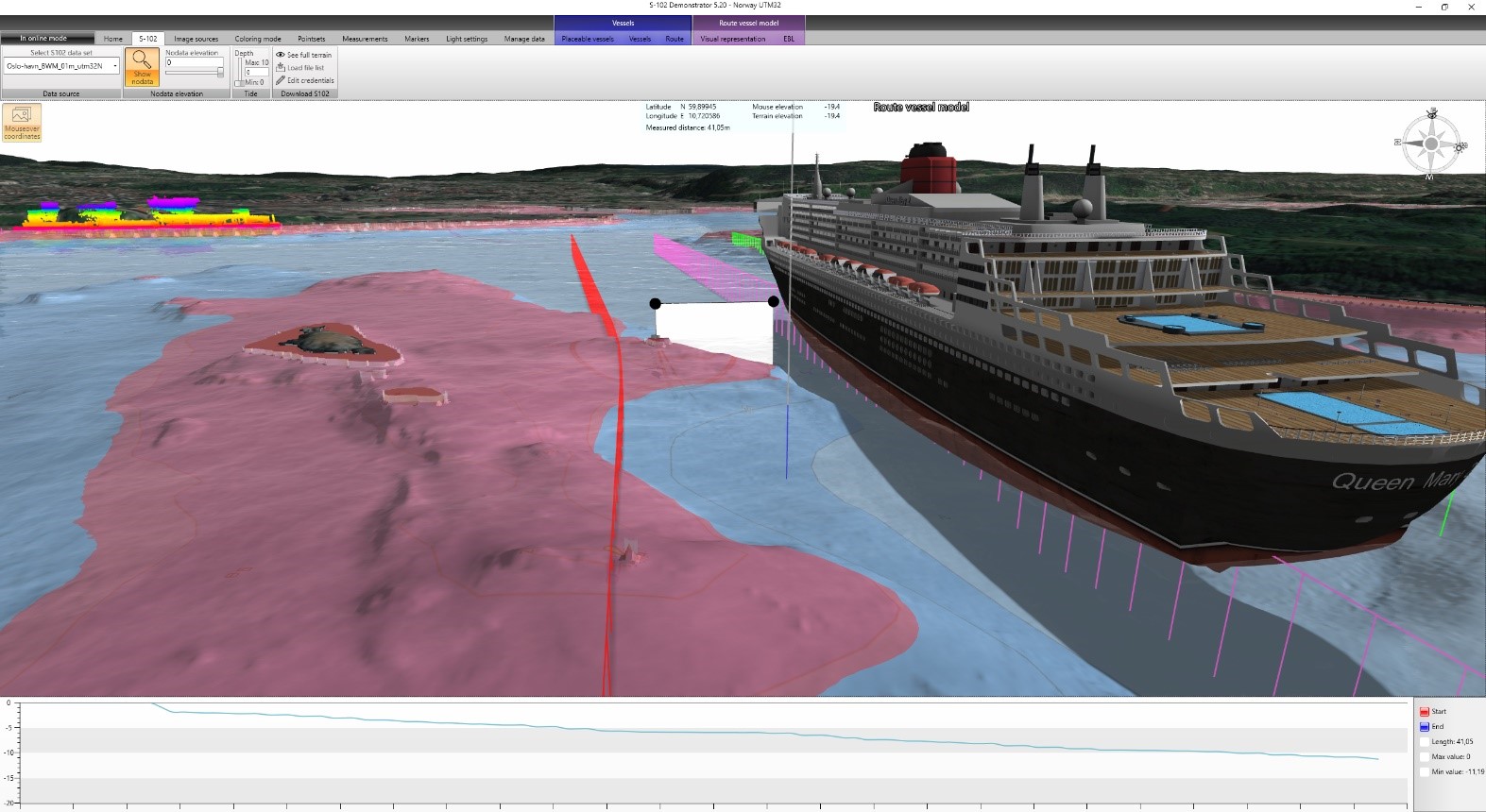Toggle the Min value checkbox
The height and width of the screenshot is (812, 1486).
pyautogui.click(x=1425, y=772)
